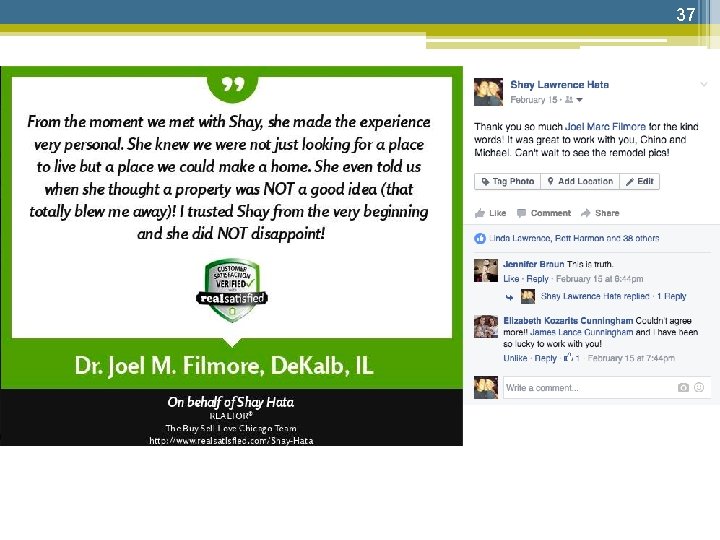Click the Comment action
The image size is (720, 540).
pyautogui.click(x=544, y=213)
